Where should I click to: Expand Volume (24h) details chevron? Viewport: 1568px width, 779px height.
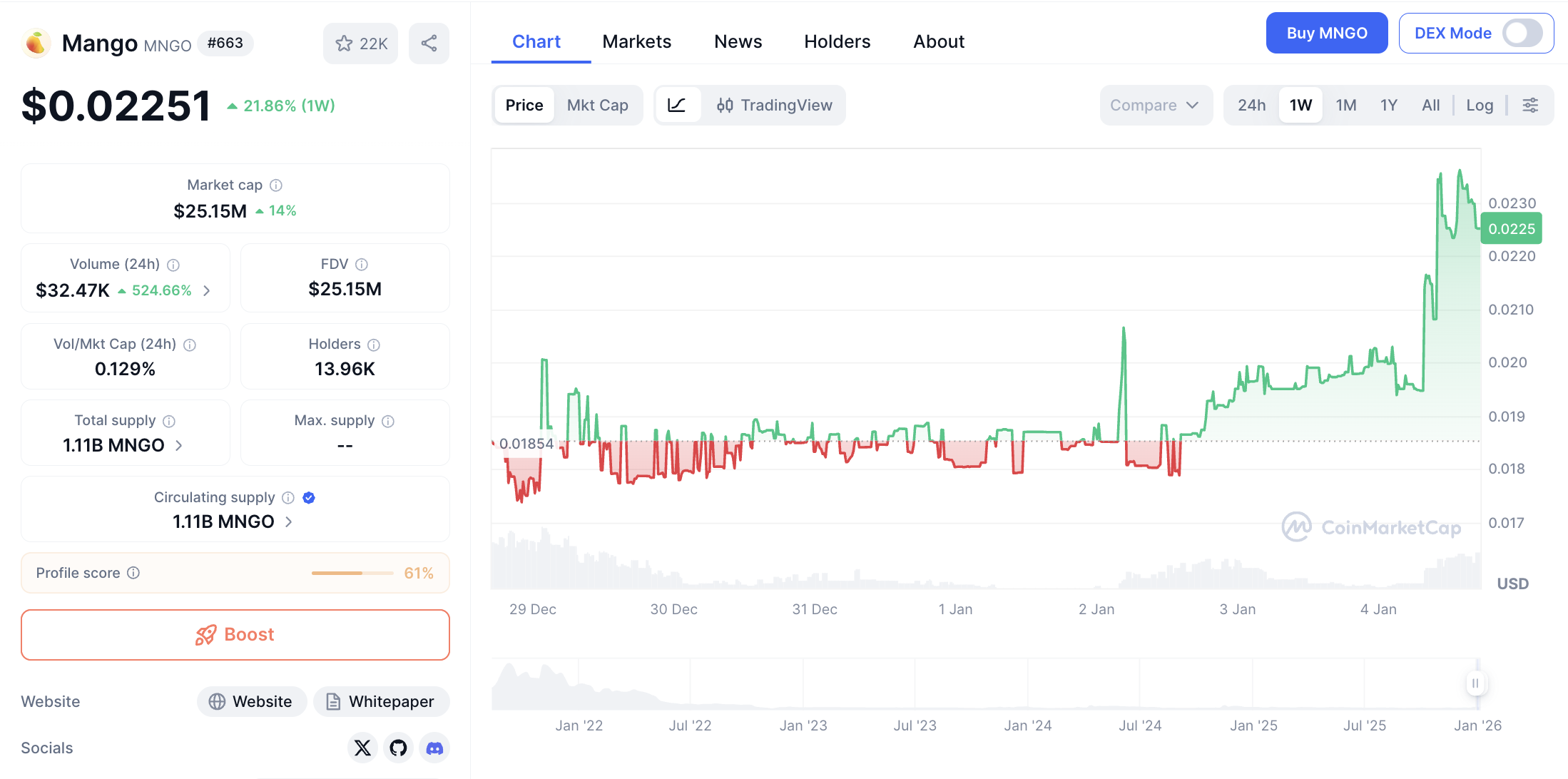coord(207,290)
